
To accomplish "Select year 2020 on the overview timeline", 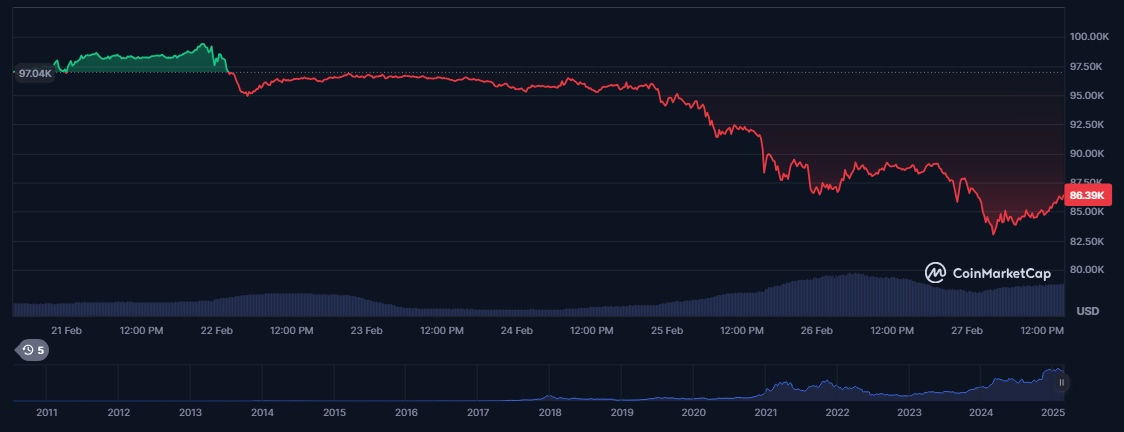I will click(x=694, y=413).
